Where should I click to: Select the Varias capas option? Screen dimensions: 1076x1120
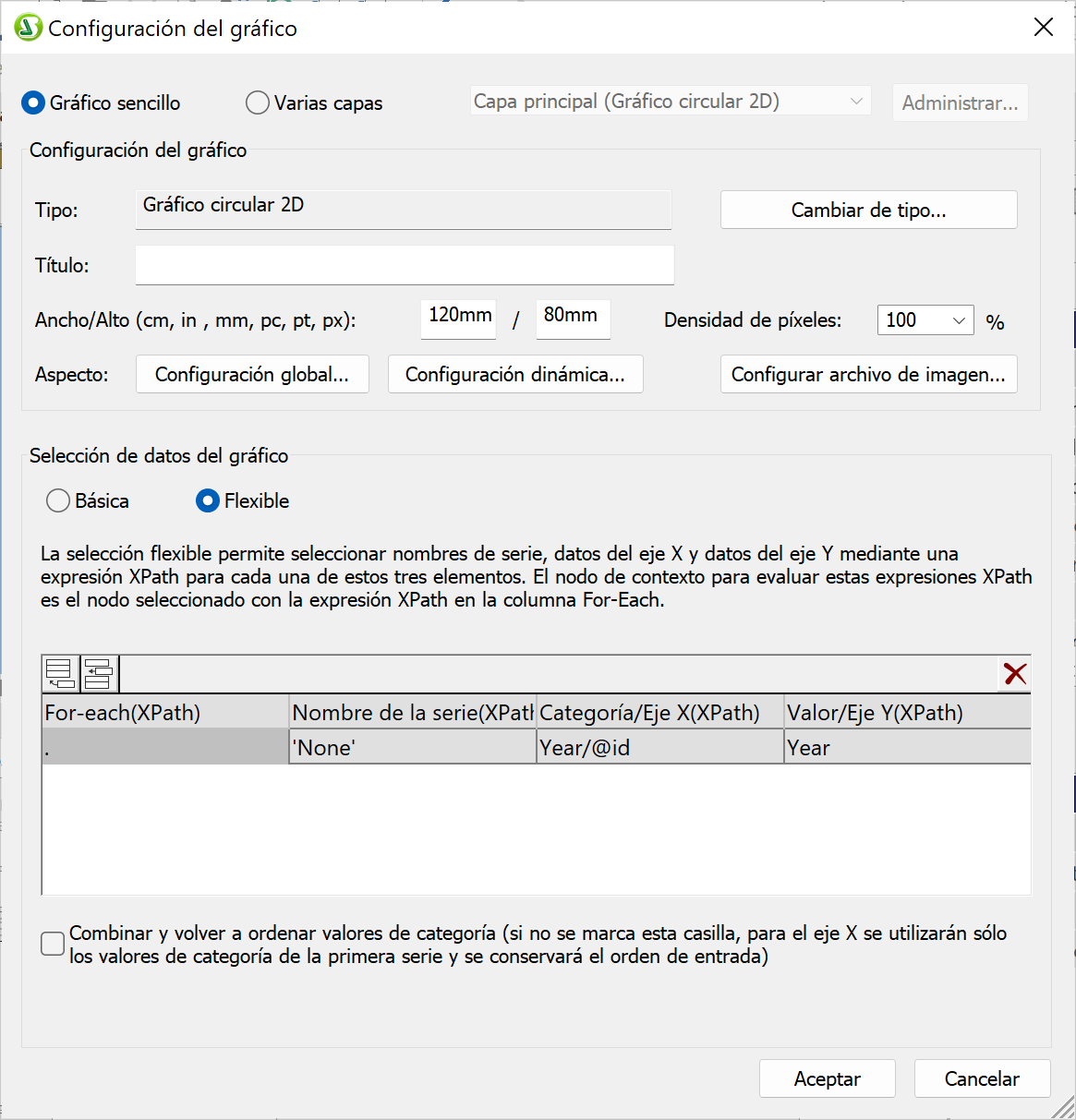pos(258,102)
